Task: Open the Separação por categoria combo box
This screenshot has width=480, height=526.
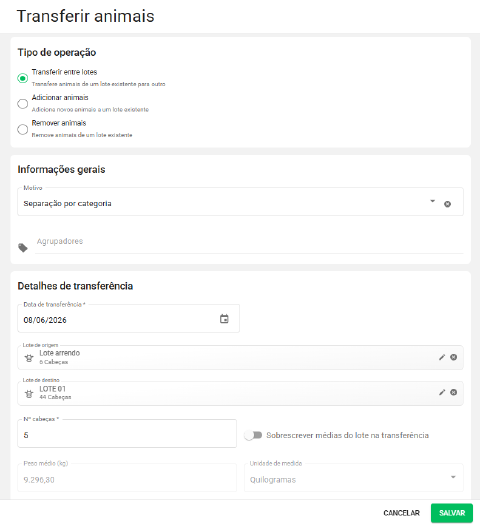Action: [240, 201]
